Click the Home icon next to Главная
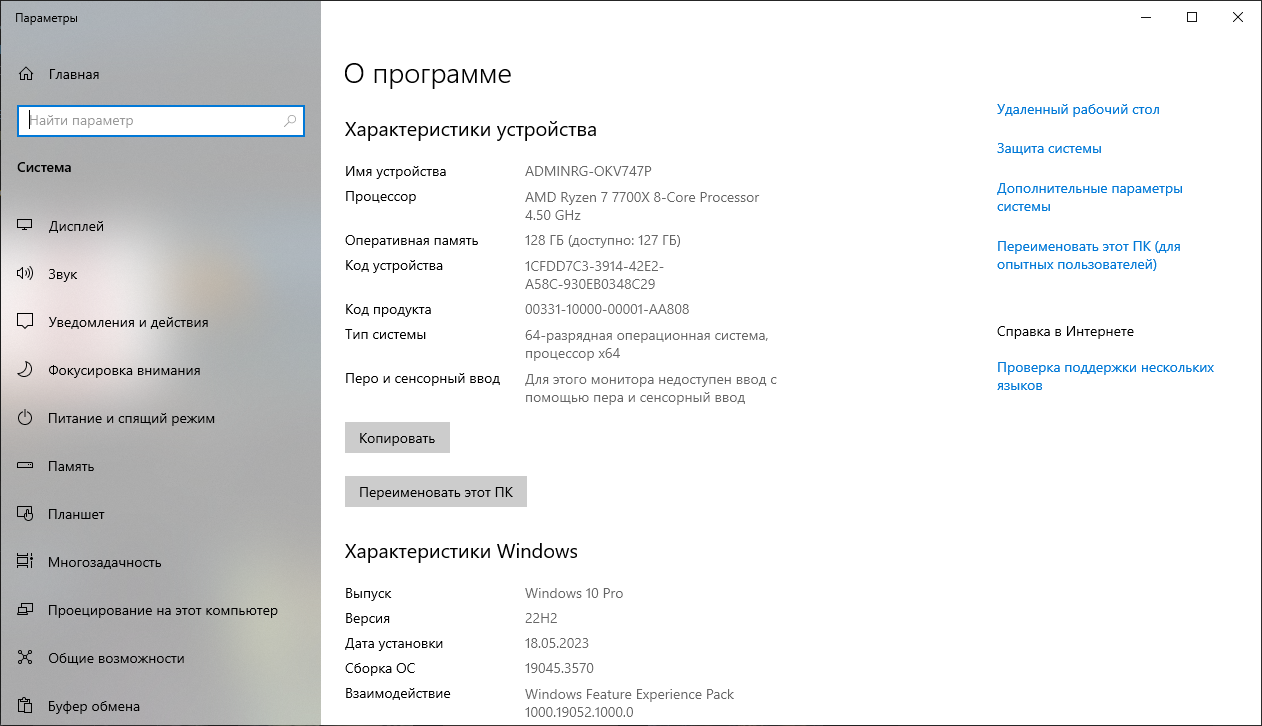 26,74
